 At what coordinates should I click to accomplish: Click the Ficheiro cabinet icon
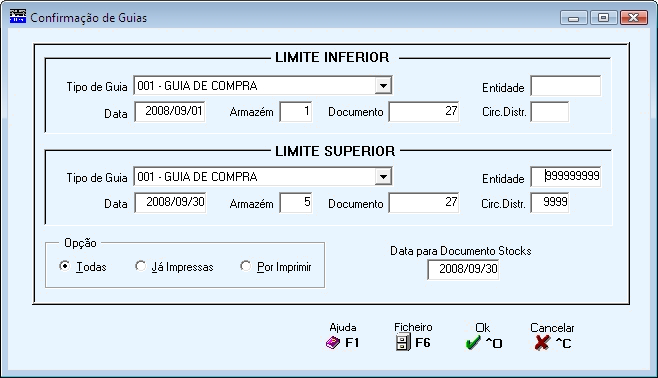click(403, 342)
